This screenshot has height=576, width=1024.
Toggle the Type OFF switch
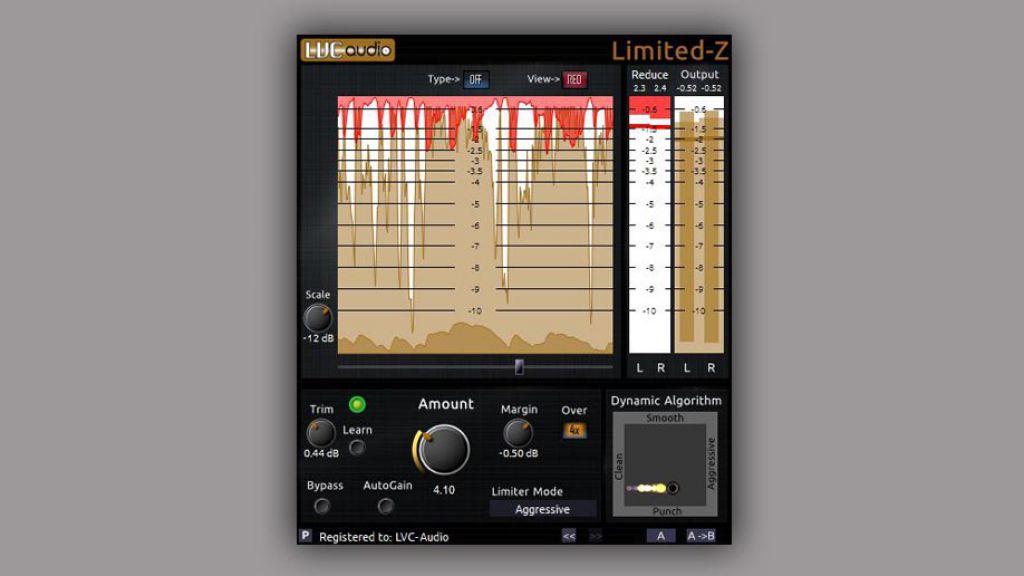pyautogui.click(x=475, y=80)
